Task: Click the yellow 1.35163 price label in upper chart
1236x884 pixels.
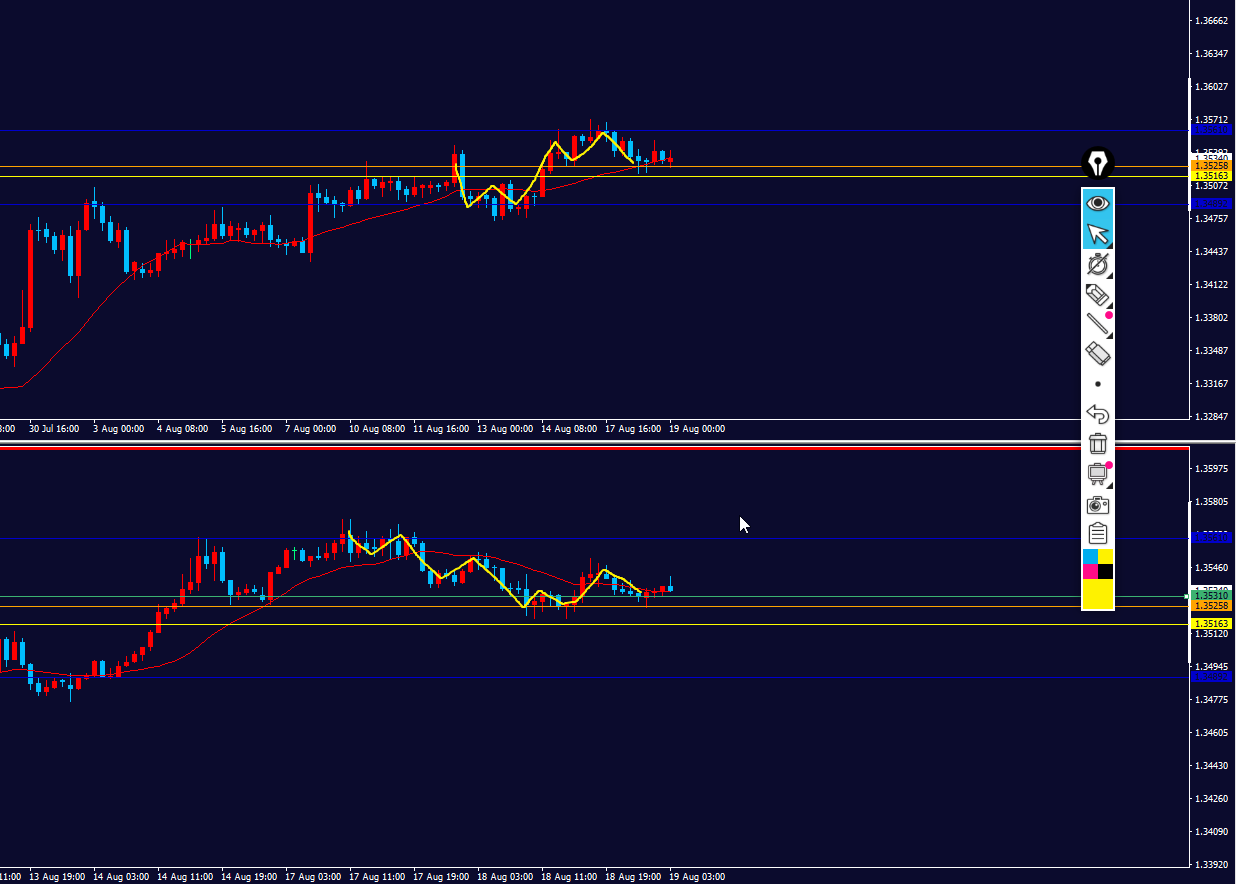Action: tap(1211, 176)
